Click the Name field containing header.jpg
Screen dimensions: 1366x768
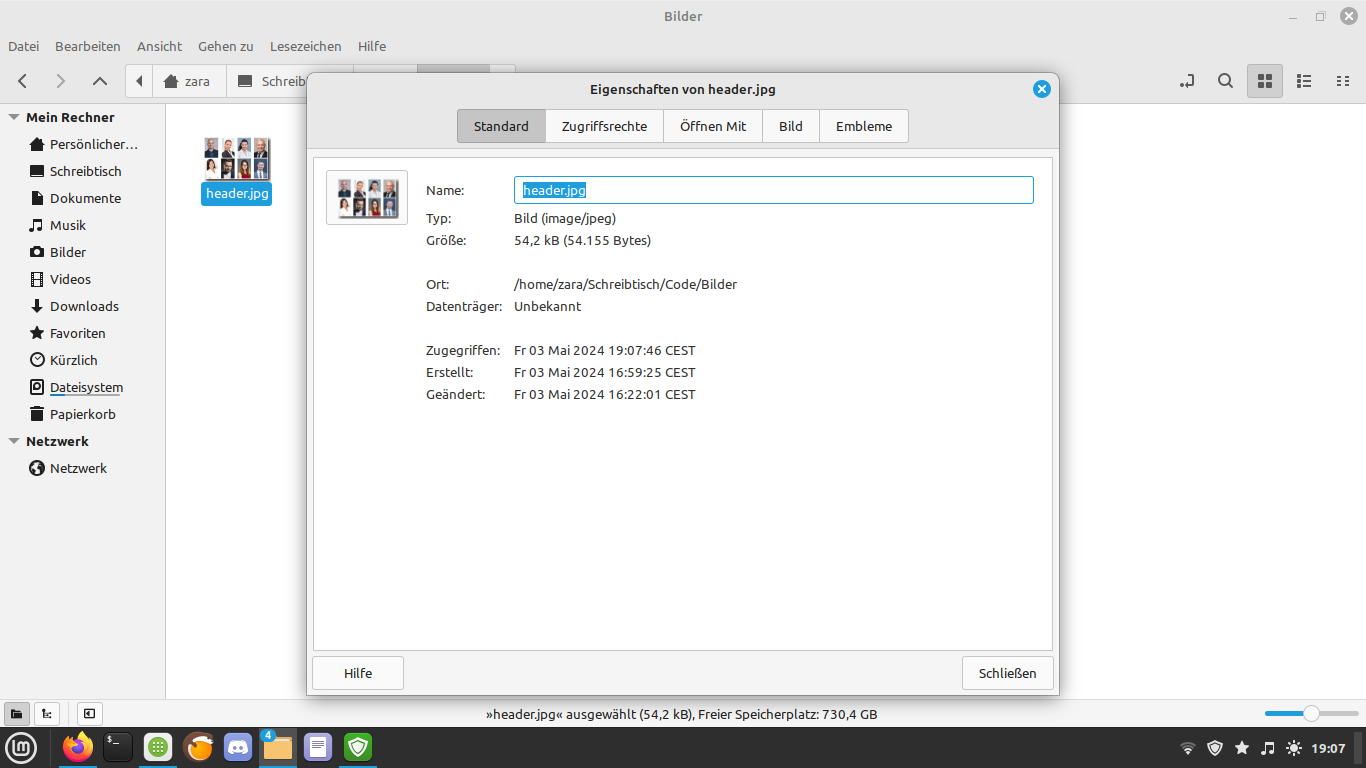[x=773, y=190]
